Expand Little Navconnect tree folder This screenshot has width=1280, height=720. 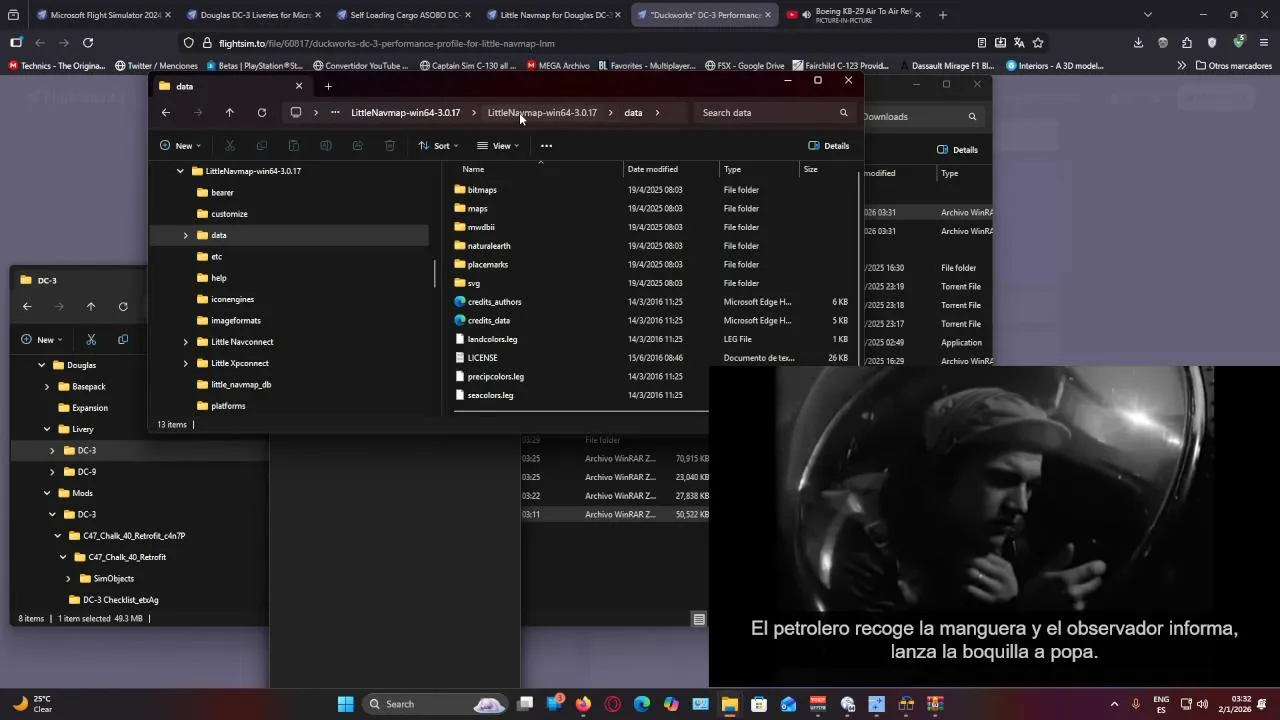tap(185, 342)
